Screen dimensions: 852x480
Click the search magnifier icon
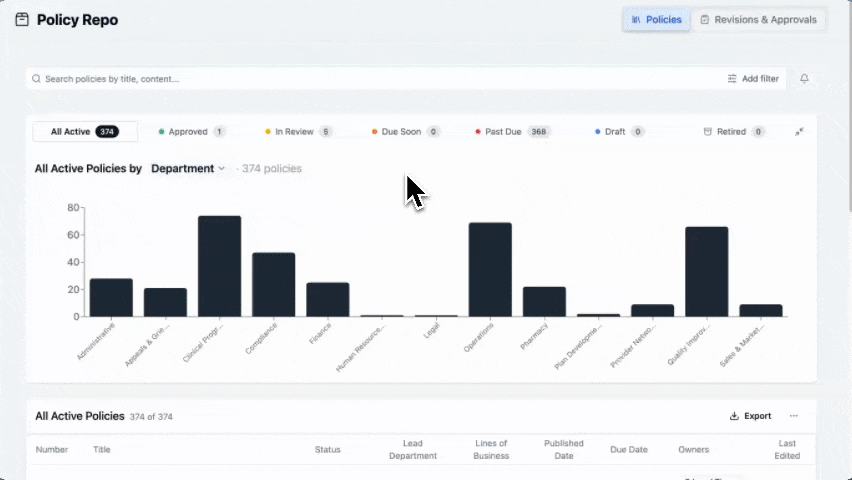[36, 79]
